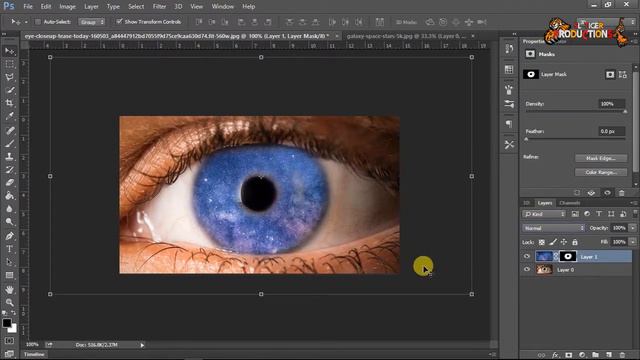Hide Layer 1 visibility eye

coord(527,256)
